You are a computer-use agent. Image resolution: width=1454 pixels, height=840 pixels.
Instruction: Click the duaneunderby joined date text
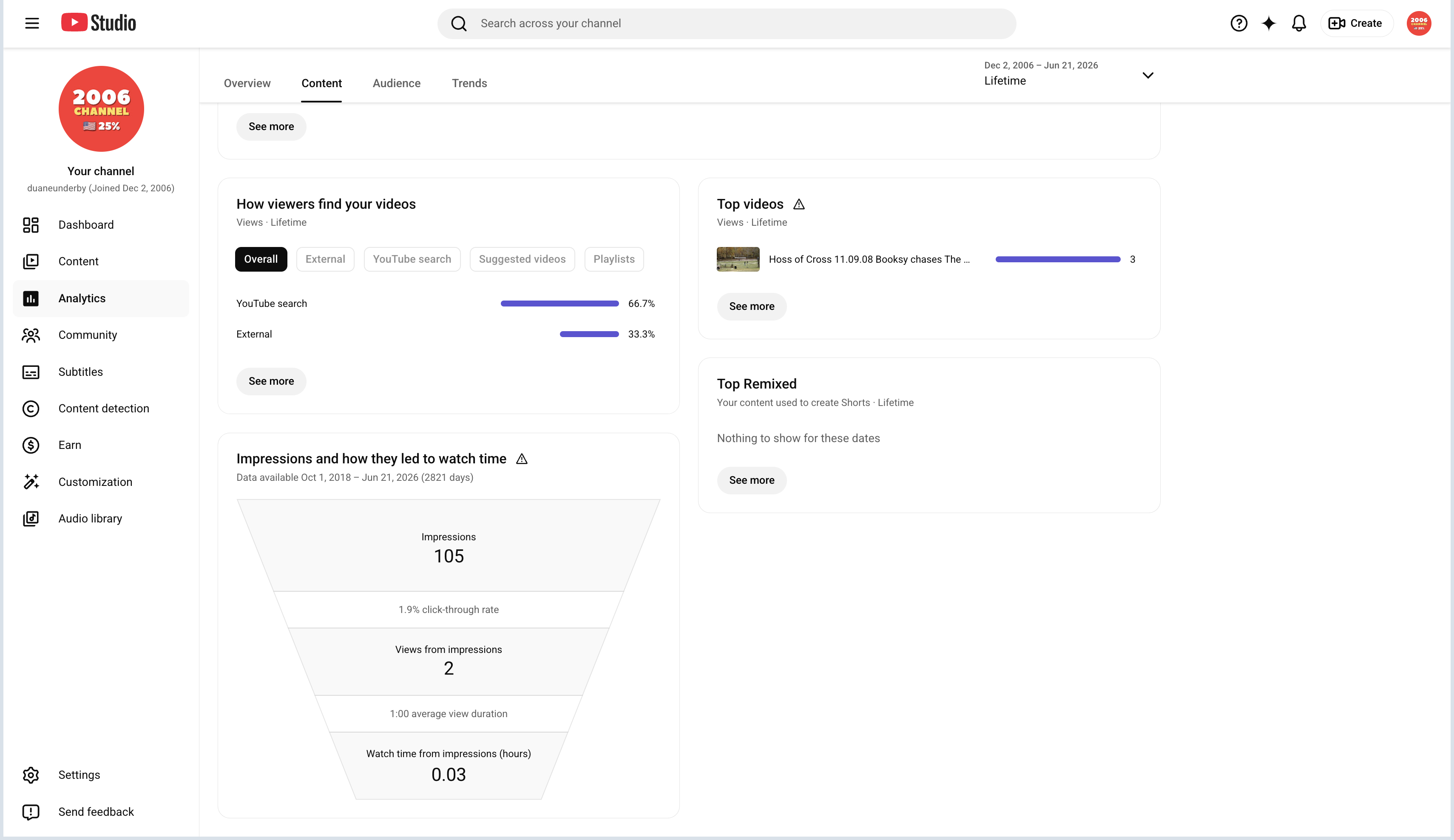101,188
